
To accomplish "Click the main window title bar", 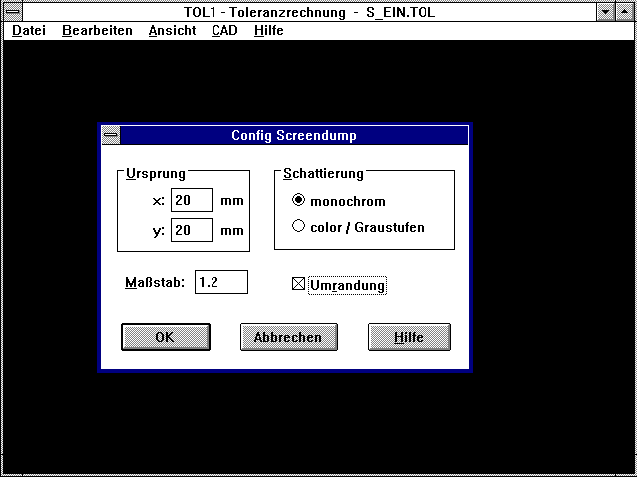I will (300, 11).
